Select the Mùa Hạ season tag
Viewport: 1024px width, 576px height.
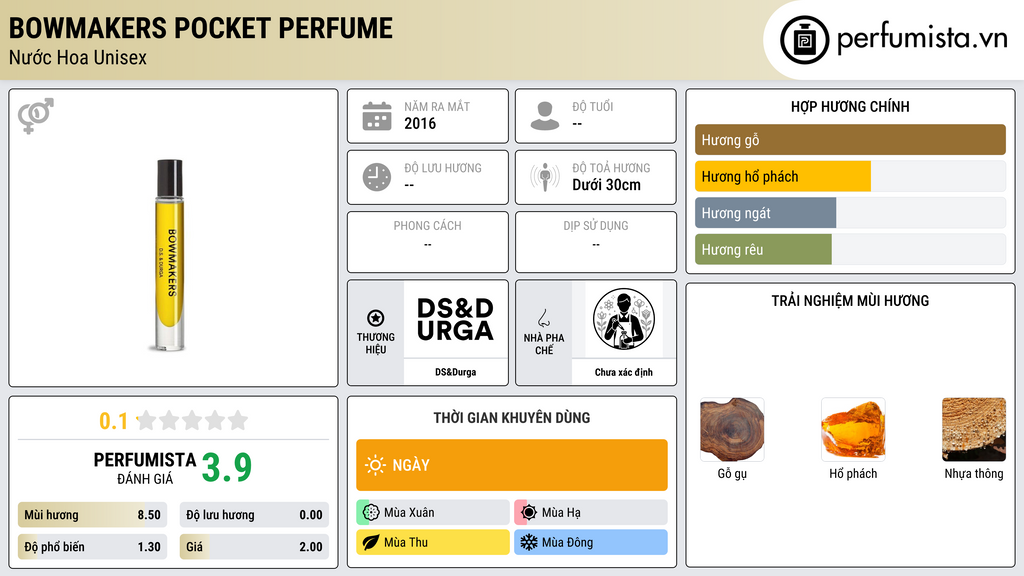(x=590, y=513)
